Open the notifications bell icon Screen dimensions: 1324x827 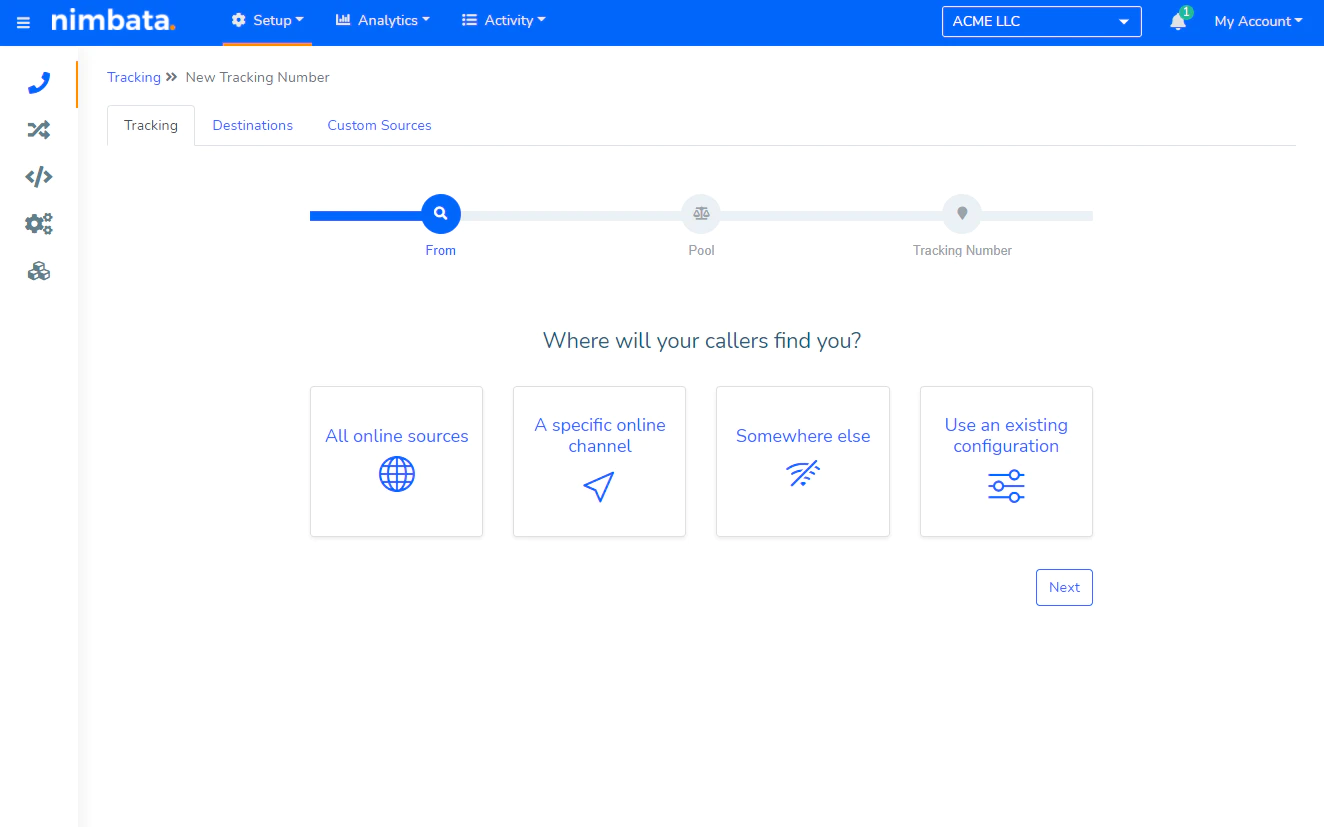(1178, 21)
